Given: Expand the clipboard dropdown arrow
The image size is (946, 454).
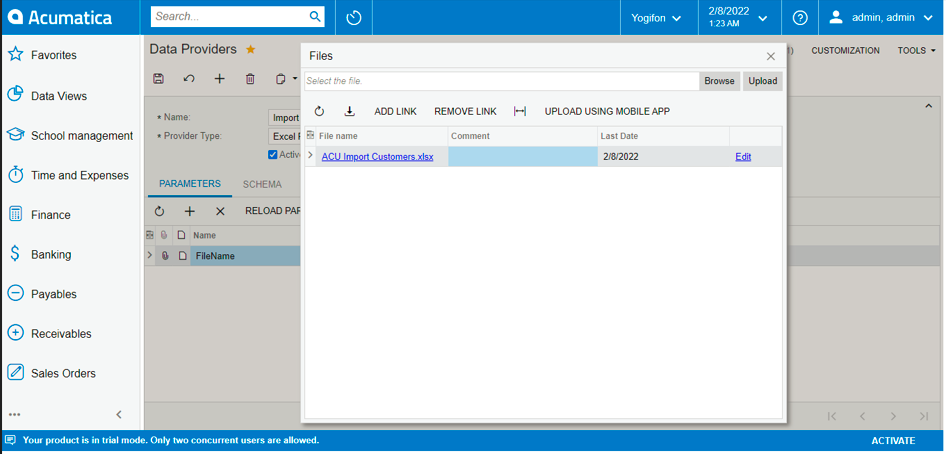Looking at the screenshot, I should point(295,78).
